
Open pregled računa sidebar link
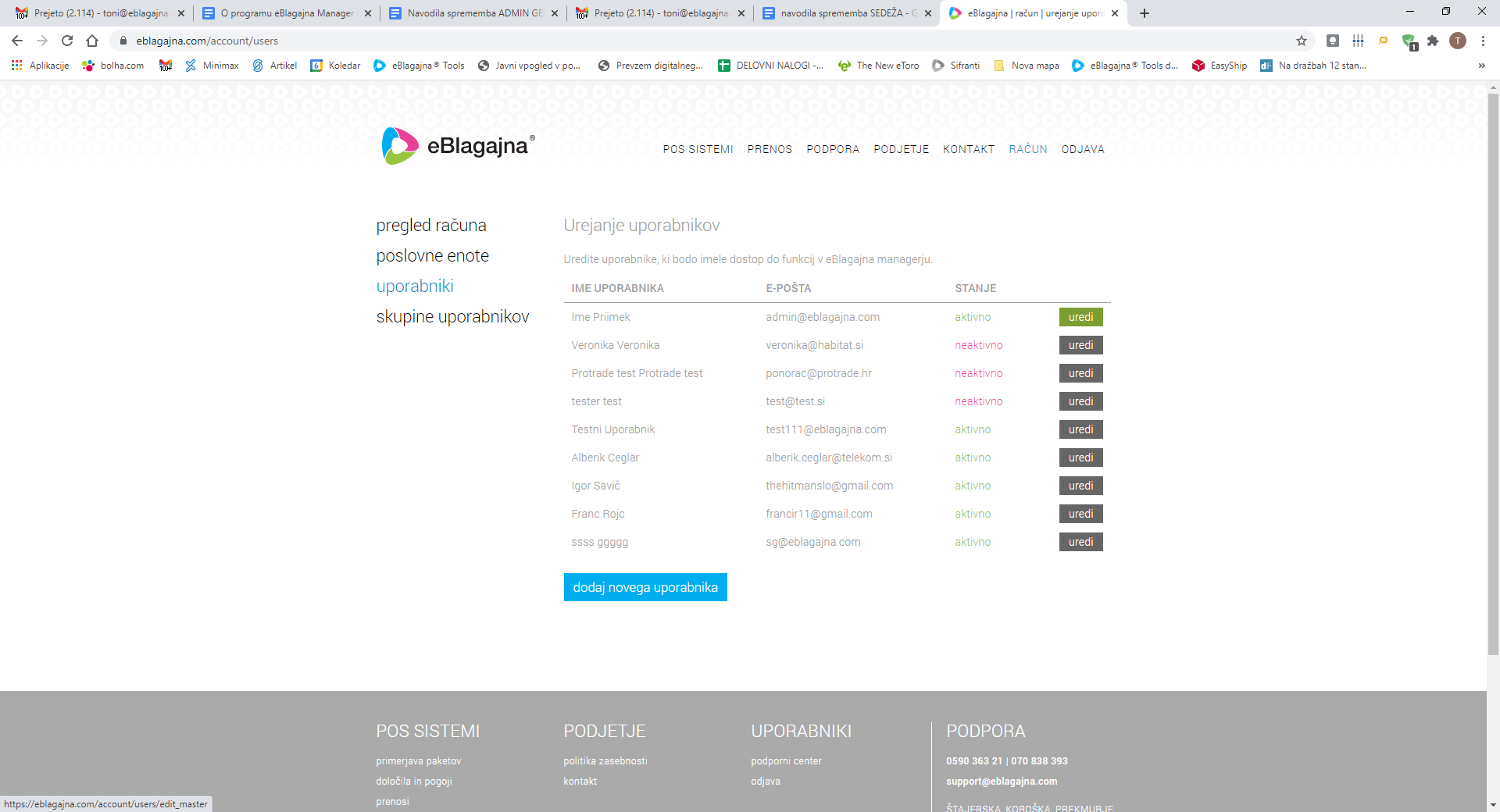pos(431,226)
